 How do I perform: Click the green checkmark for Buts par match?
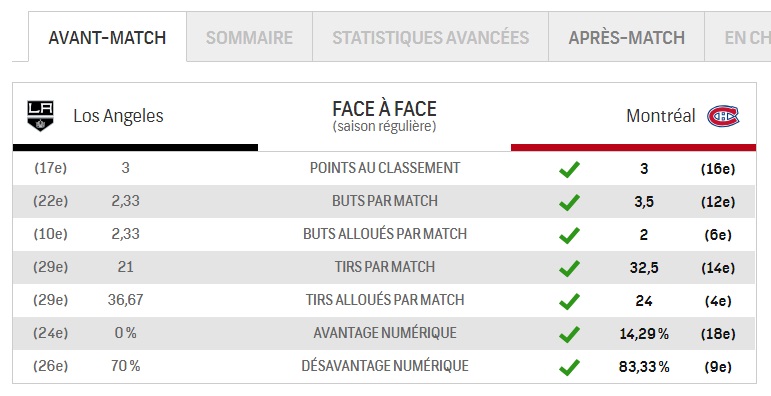point(569,202)
